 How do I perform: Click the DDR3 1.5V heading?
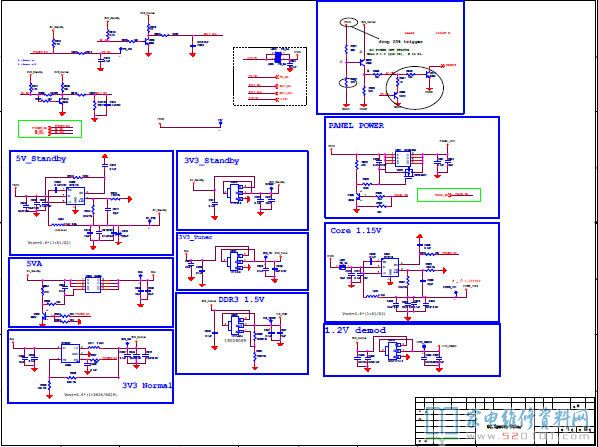click(241, 300)
